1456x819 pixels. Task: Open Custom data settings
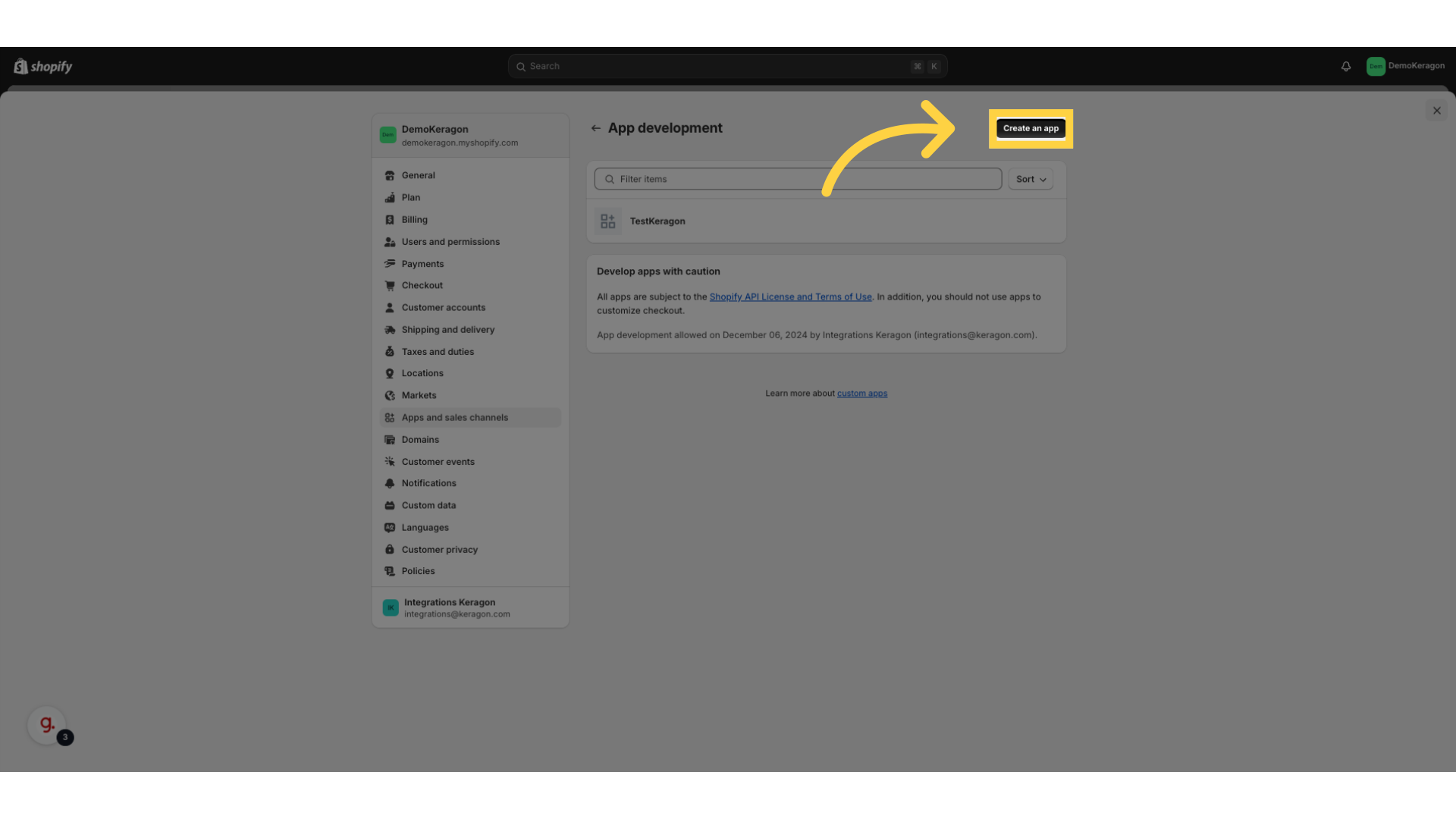(470, 506)
